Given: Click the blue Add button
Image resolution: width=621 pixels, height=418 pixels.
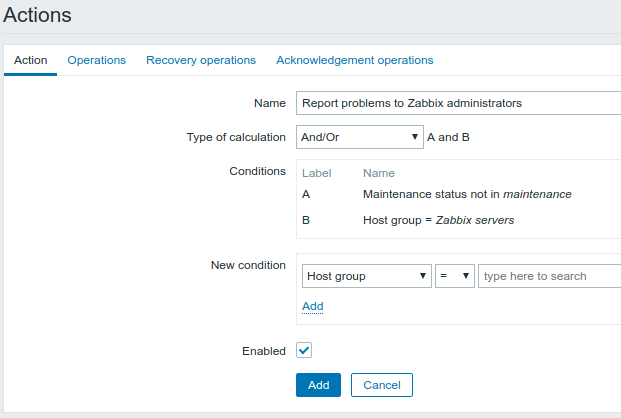Looking at the screenshot, I should coord(318,385).
